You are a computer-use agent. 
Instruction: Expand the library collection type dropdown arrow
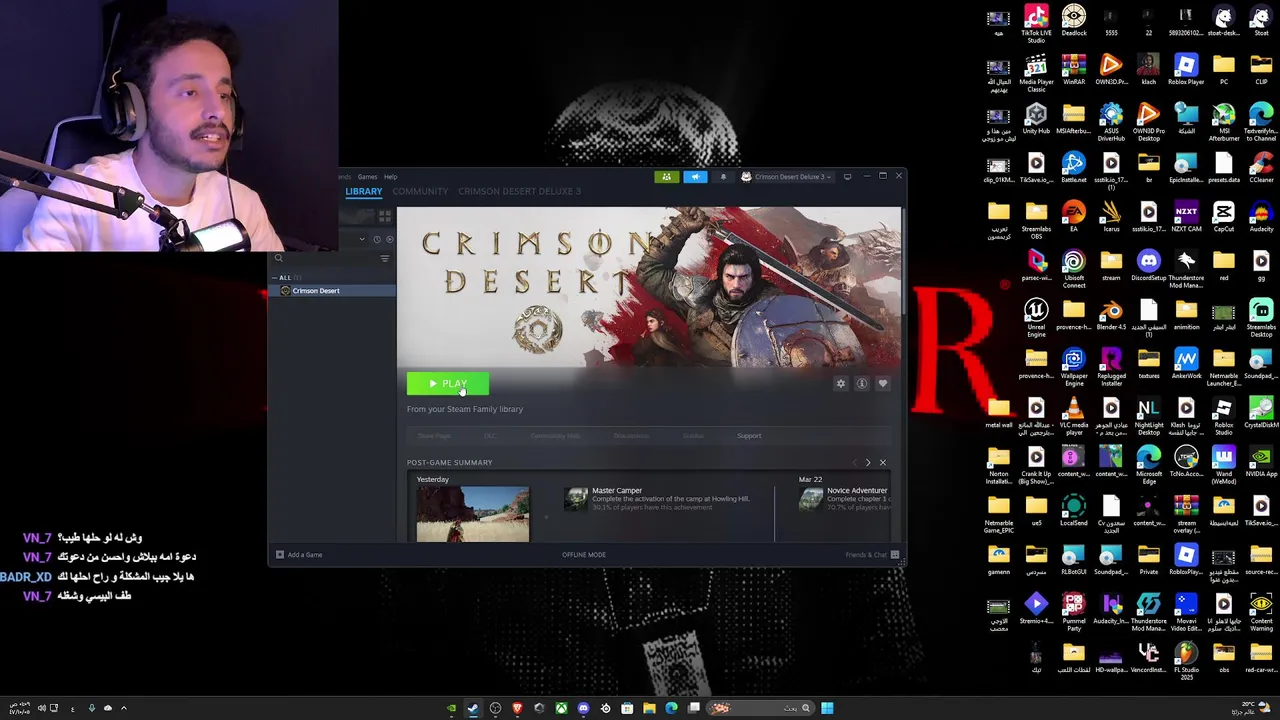(362, 239)
